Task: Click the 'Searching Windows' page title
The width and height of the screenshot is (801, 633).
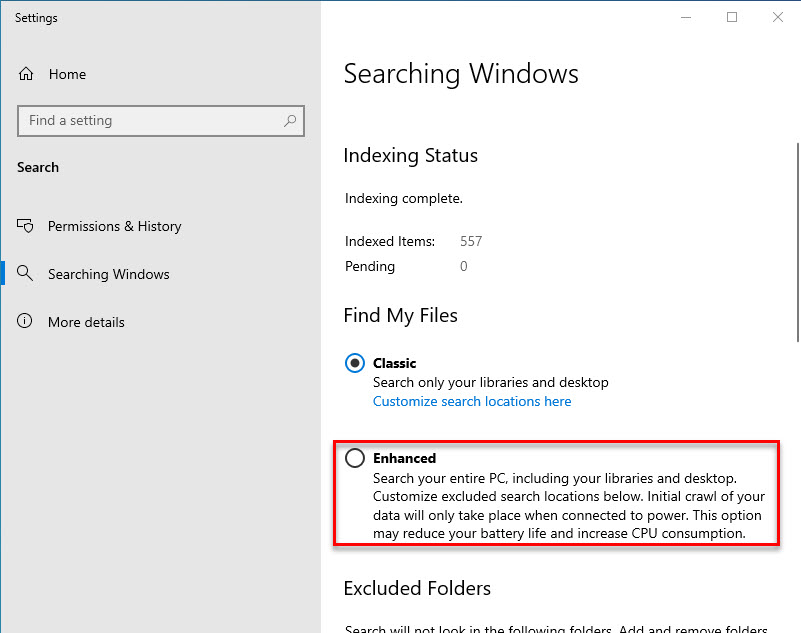Action: (x=461, y=74)
